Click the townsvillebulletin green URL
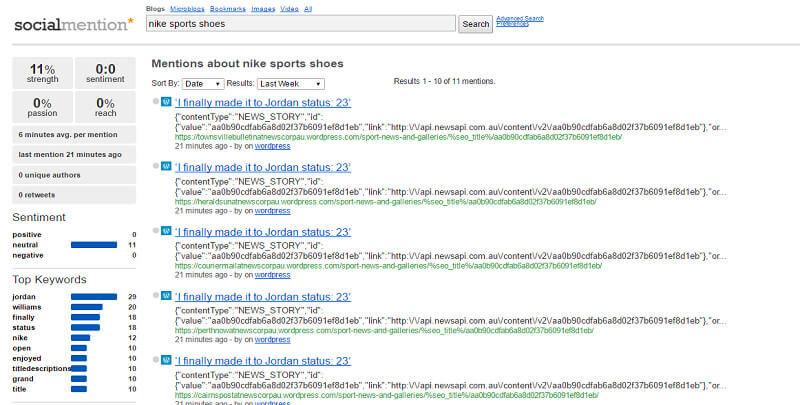800x405 pixels. [x=398, y=137]
